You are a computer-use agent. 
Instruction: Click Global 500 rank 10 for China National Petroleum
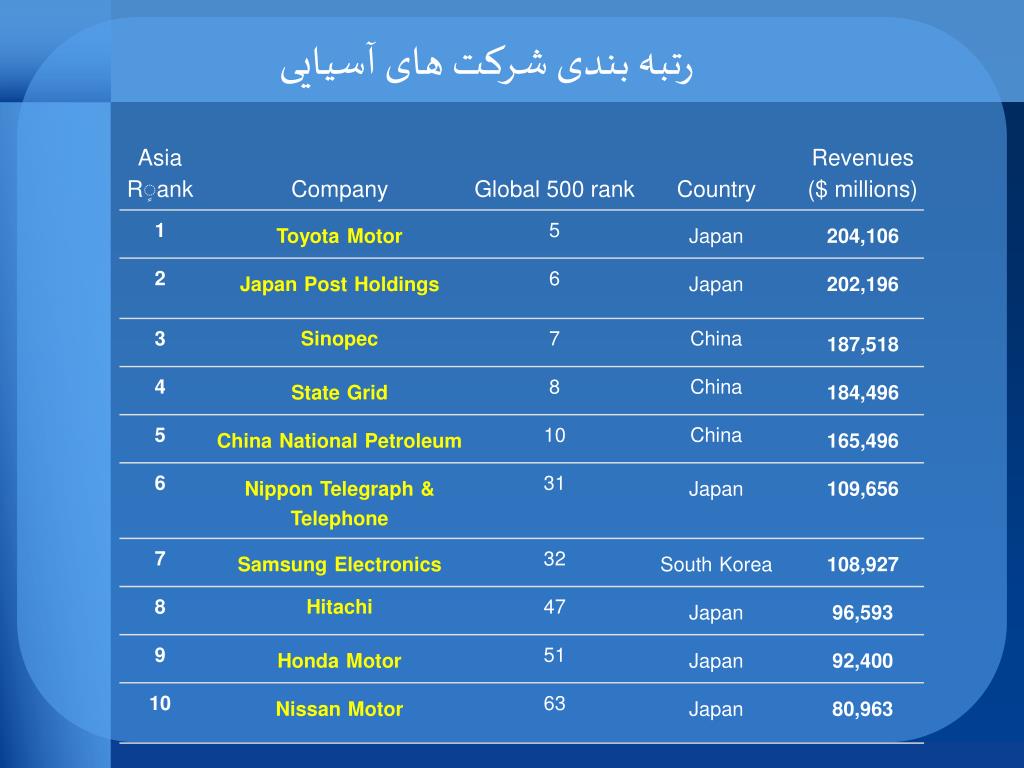pos(554,436)
